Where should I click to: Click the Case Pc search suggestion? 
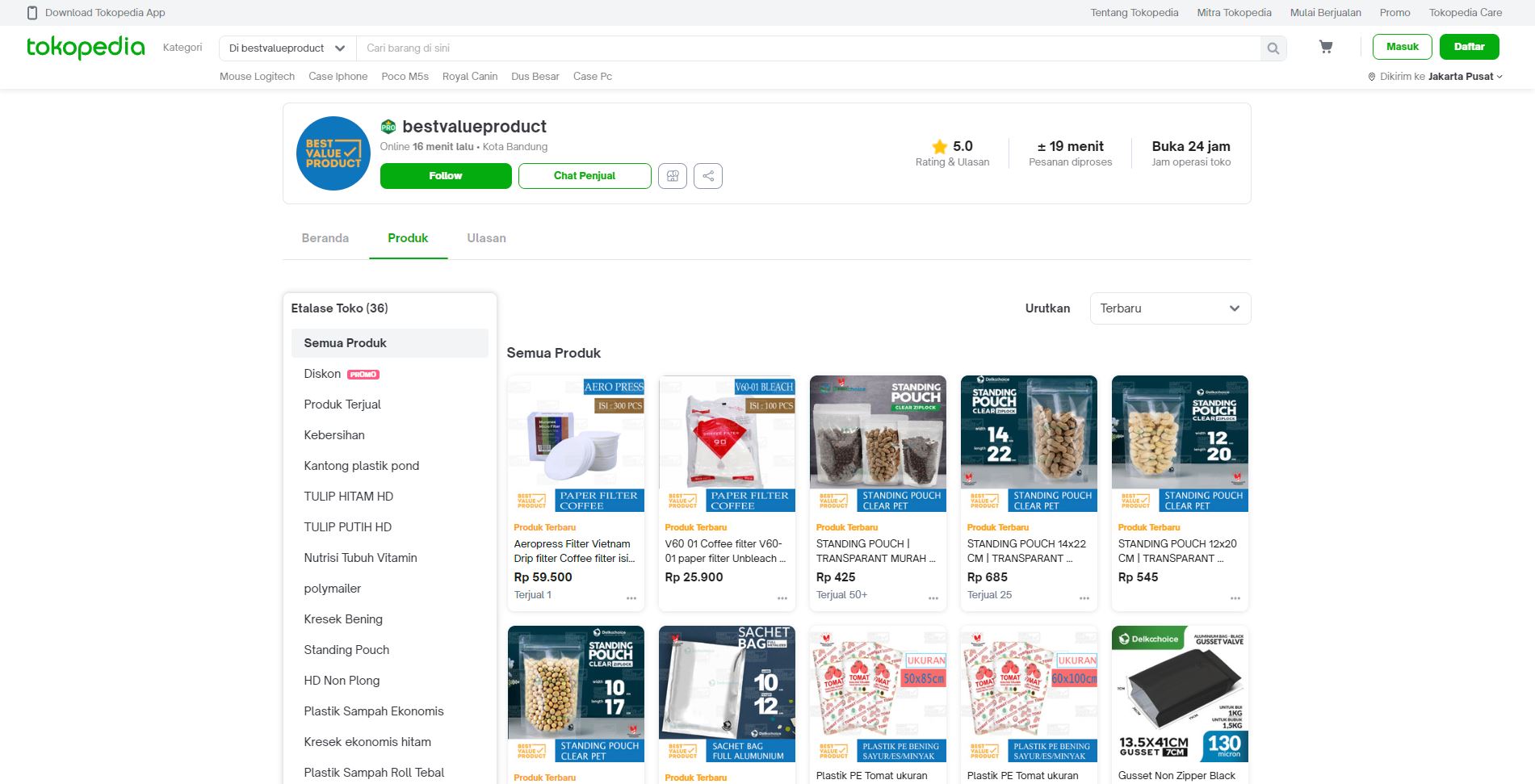coord(593,77)
